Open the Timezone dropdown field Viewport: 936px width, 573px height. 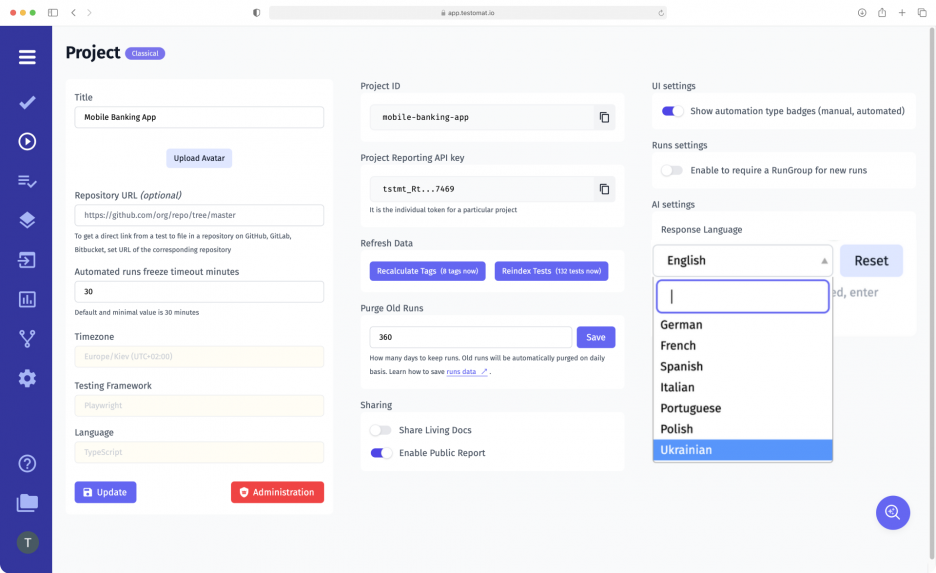pos(199,357)
